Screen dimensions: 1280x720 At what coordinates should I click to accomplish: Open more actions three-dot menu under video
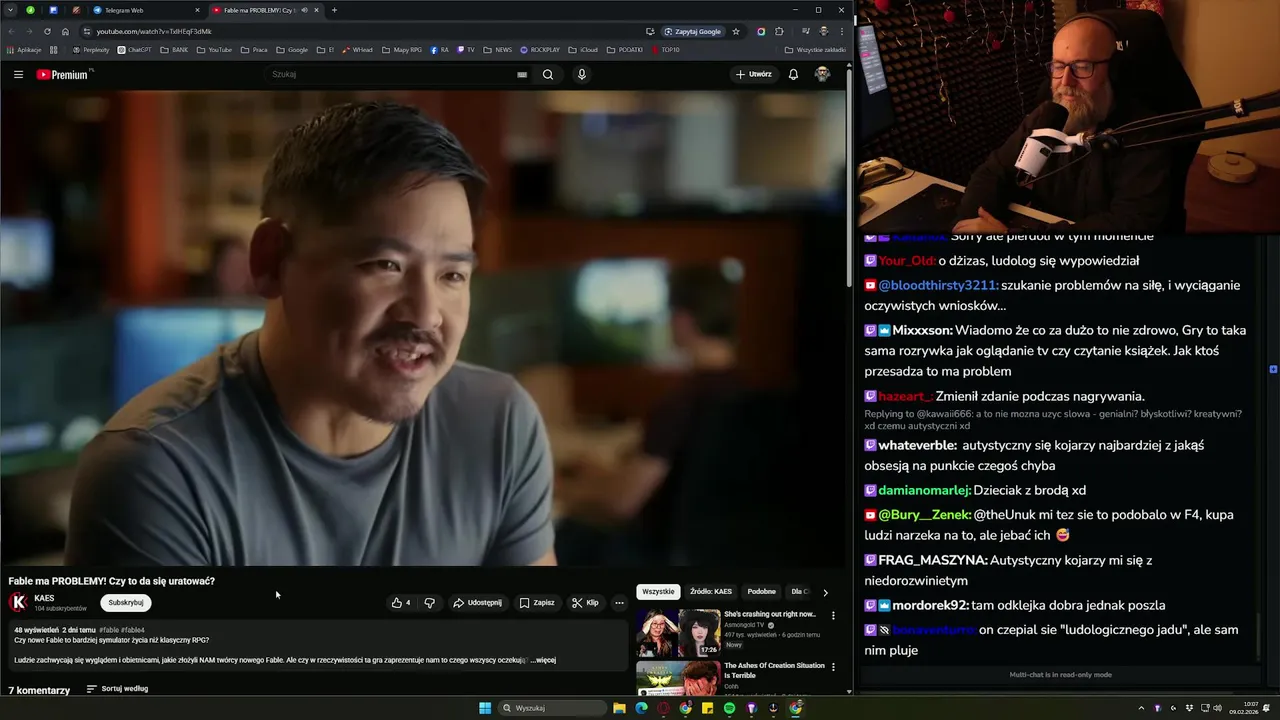619,603
